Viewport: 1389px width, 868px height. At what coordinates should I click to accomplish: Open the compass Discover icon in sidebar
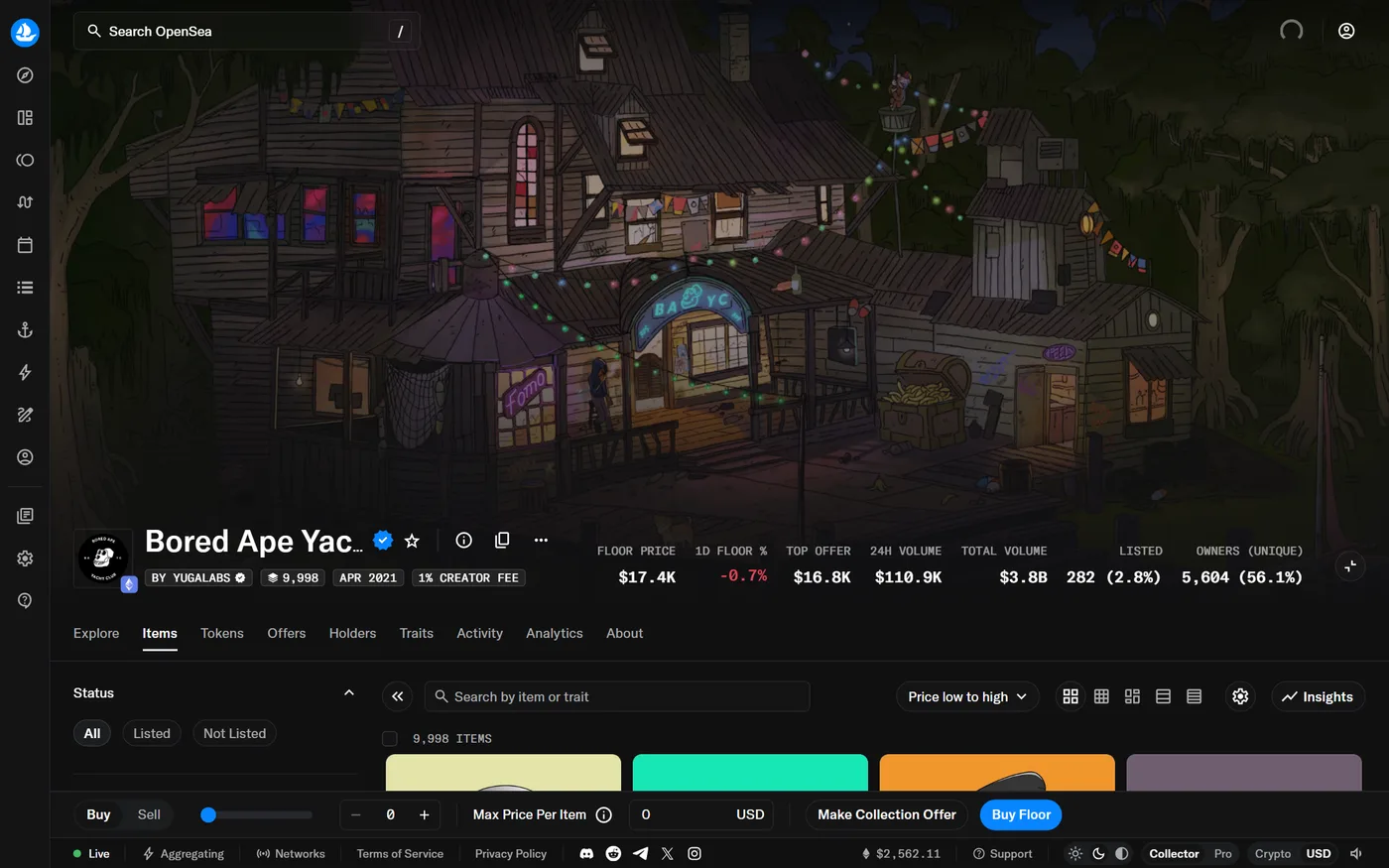click(x=25, y=75)
